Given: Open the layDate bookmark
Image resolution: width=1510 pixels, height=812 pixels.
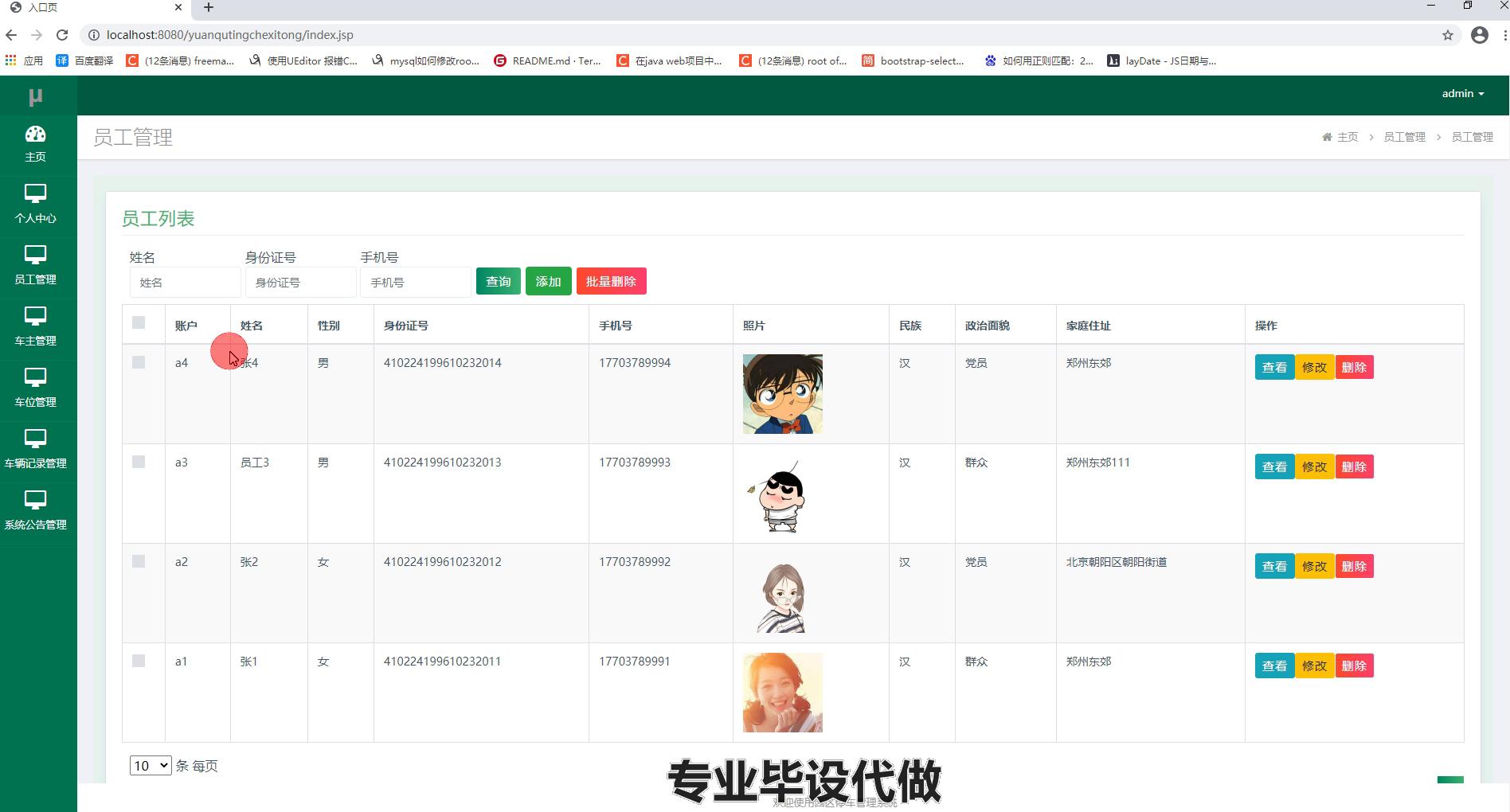Looking at the screenshot, I should pyautogui.click(x=1161, y=61).
